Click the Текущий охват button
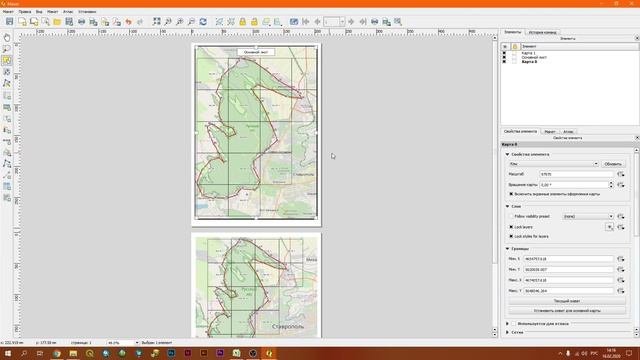This screenshot has width=640, height=360. pos(567,301)
